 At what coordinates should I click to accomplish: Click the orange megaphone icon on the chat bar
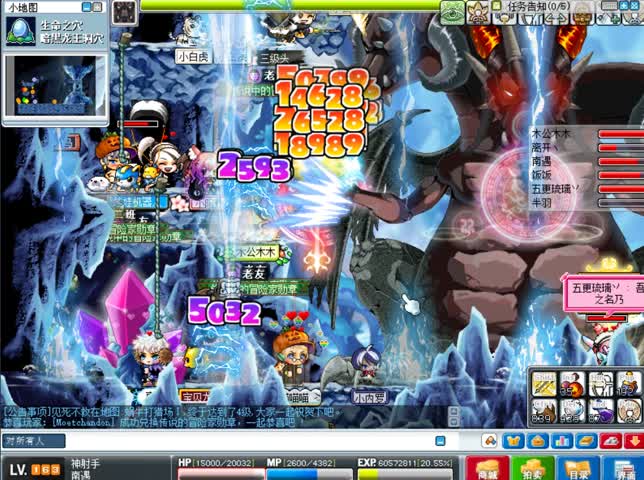(x=490, y=441)
